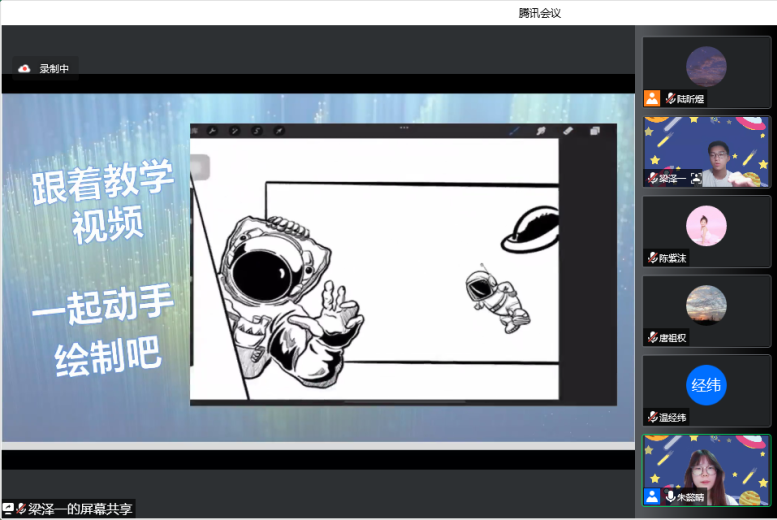The width and height of the screenshot is (777, 520).
Task: Click the three-dot handle atop Procreate canvas
Action: pyautogui.click(x=404, y=127)
